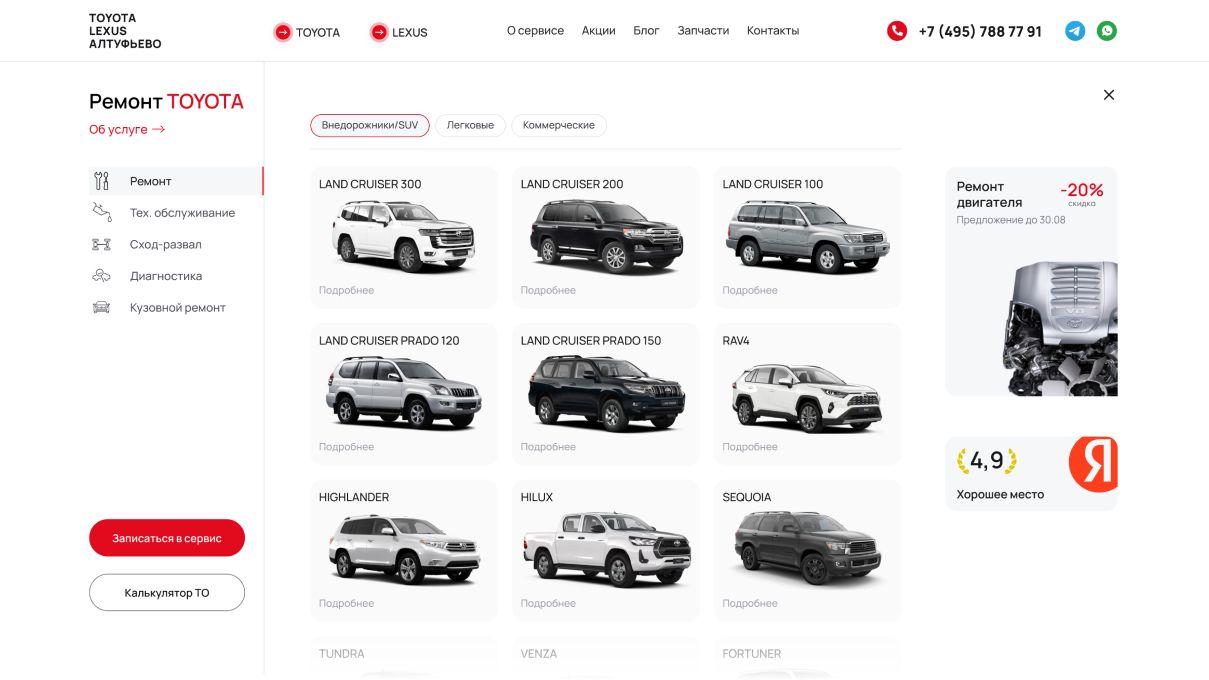Screen dimensions: 1209x680
Task: Click the red phone handset icon in header
Action: 895,31
